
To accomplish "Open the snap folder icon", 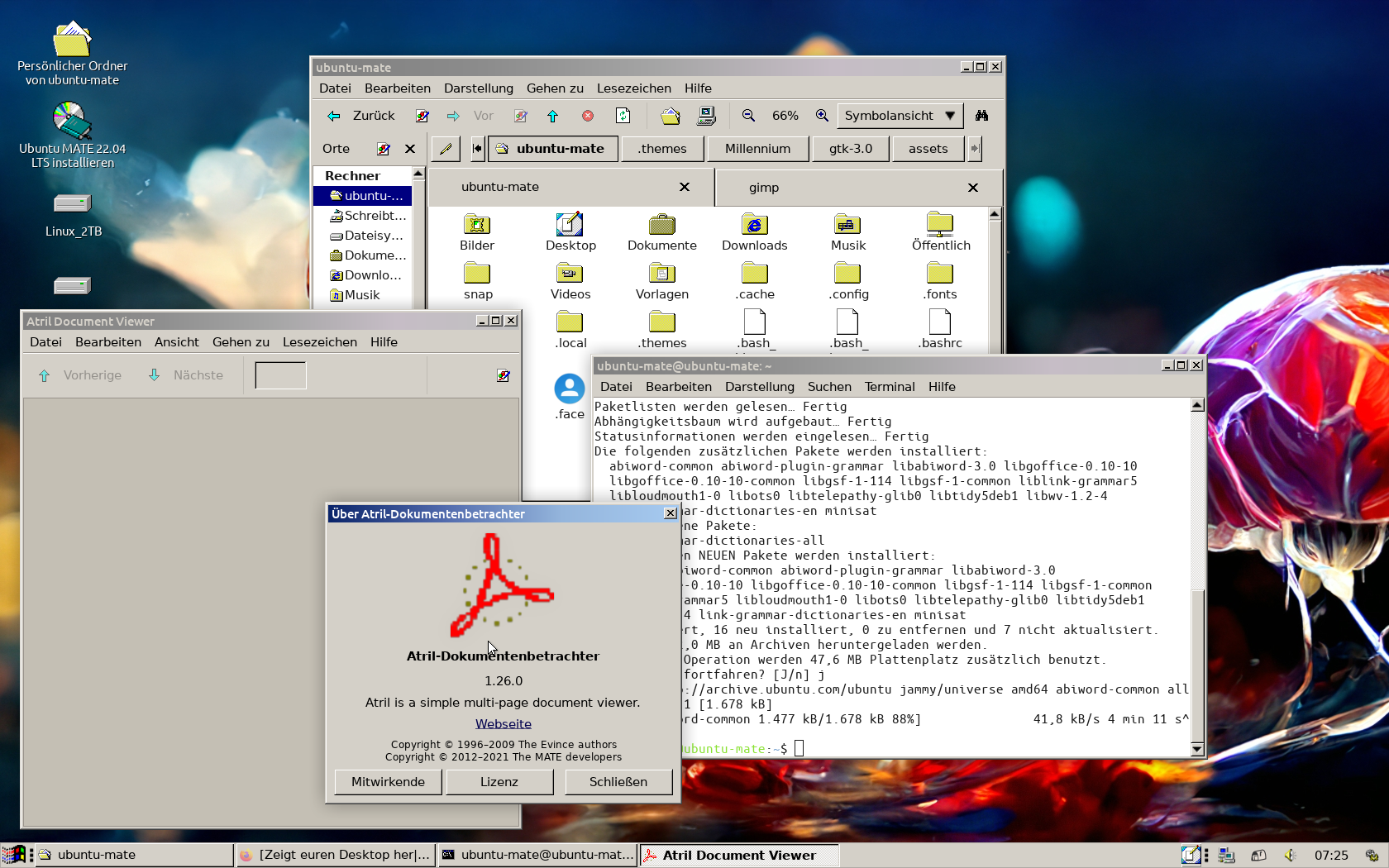I will click(477, 273).
